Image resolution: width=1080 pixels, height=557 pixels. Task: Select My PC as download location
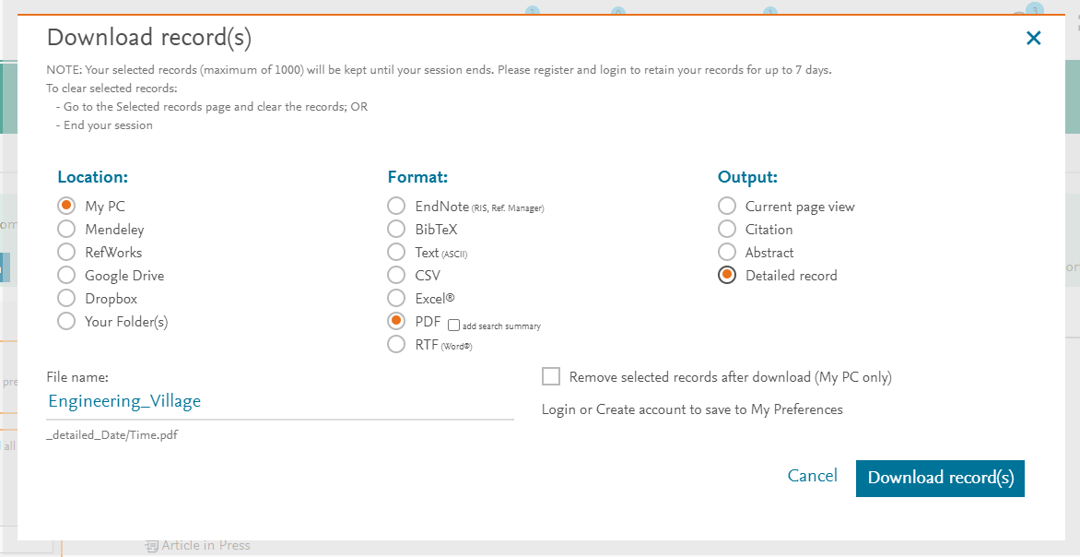pos(67,206)
